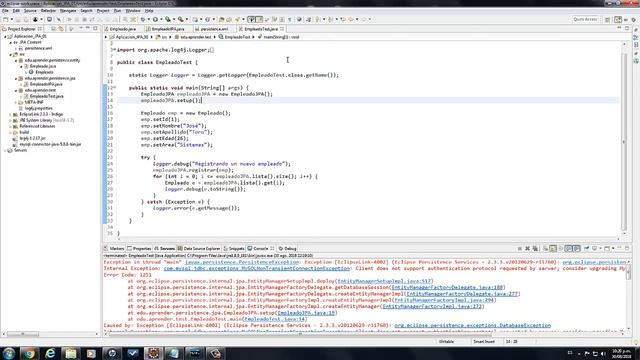Click the Open Console icon
The height and width of the screenshot is (360, 640).
(607, 248)
